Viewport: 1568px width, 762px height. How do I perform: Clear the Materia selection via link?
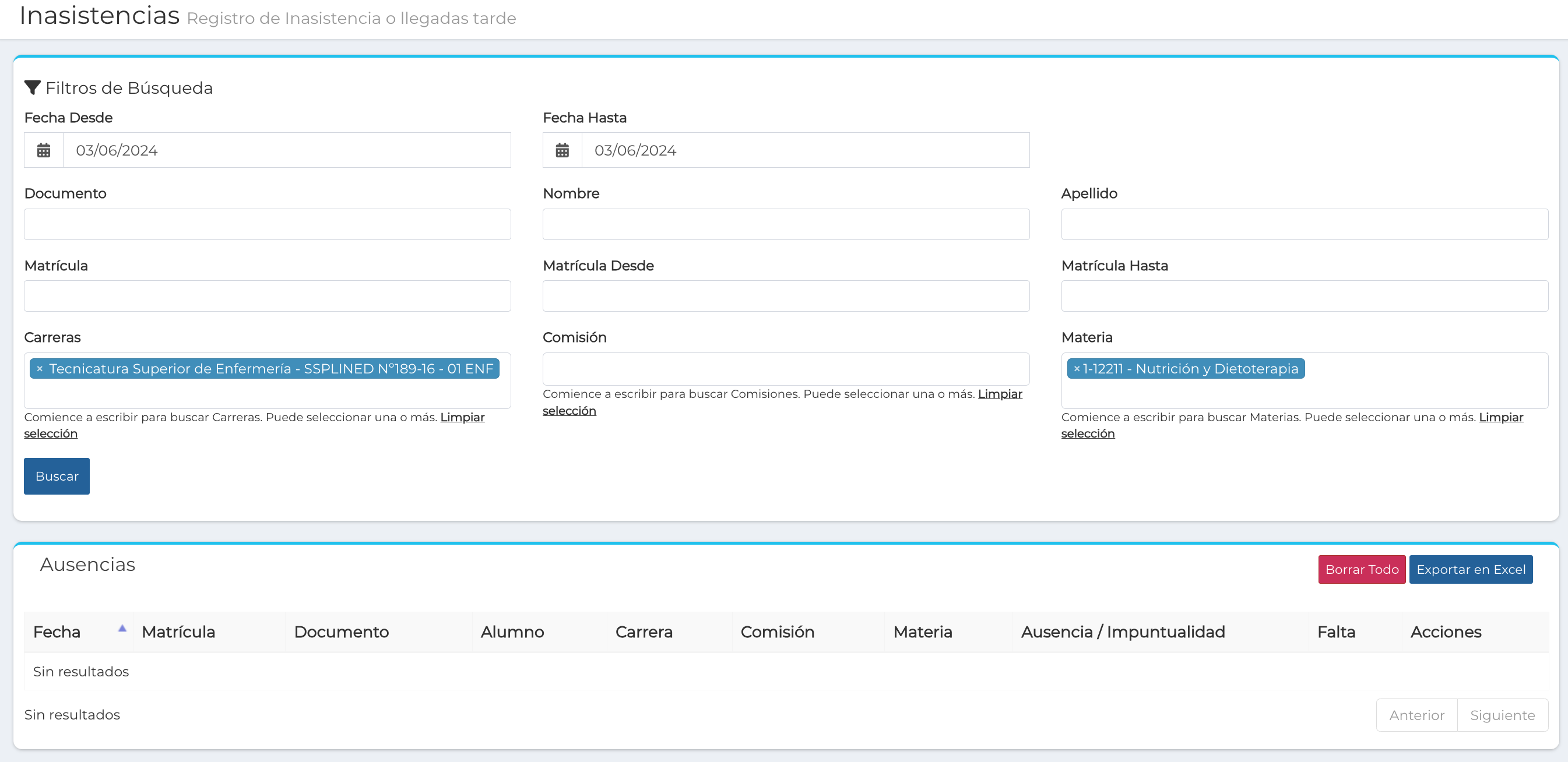pyautogui.click(x=1500, y=417)
